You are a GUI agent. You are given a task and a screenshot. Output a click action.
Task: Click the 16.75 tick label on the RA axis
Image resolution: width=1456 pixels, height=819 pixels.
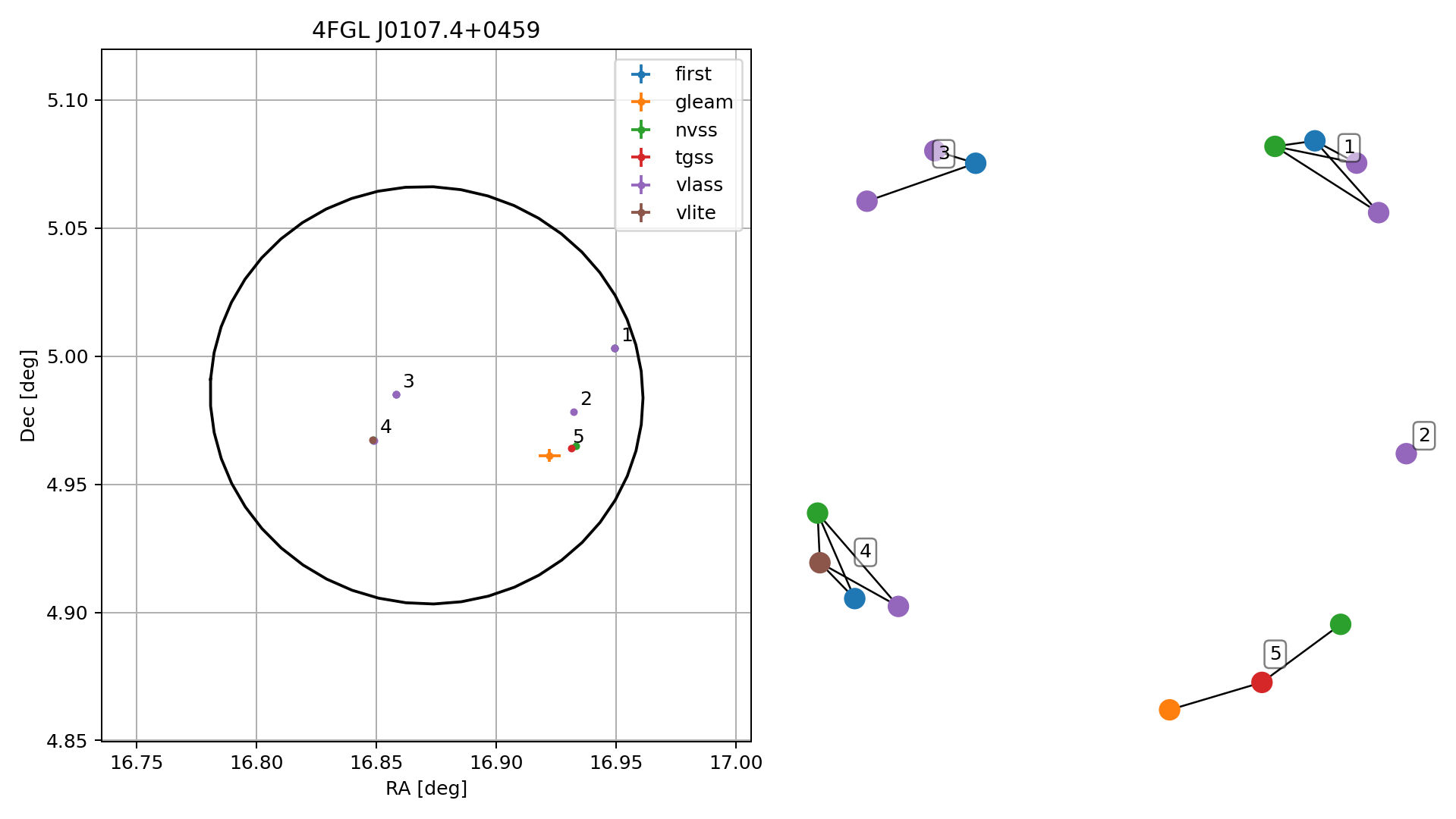[x=137, y=763]
